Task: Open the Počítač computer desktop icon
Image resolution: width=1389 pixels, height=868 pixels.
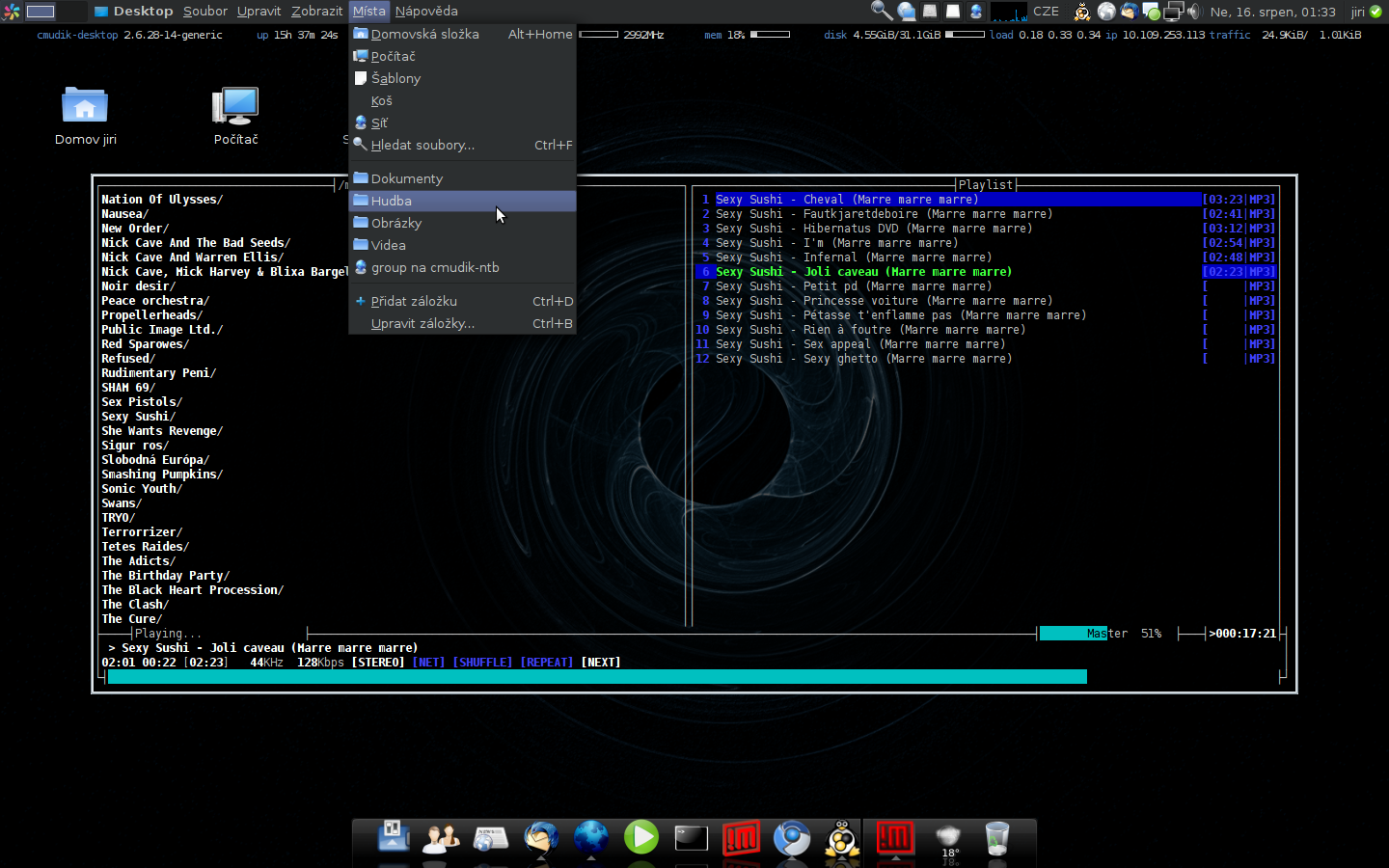Action: (x=236, y=116)
